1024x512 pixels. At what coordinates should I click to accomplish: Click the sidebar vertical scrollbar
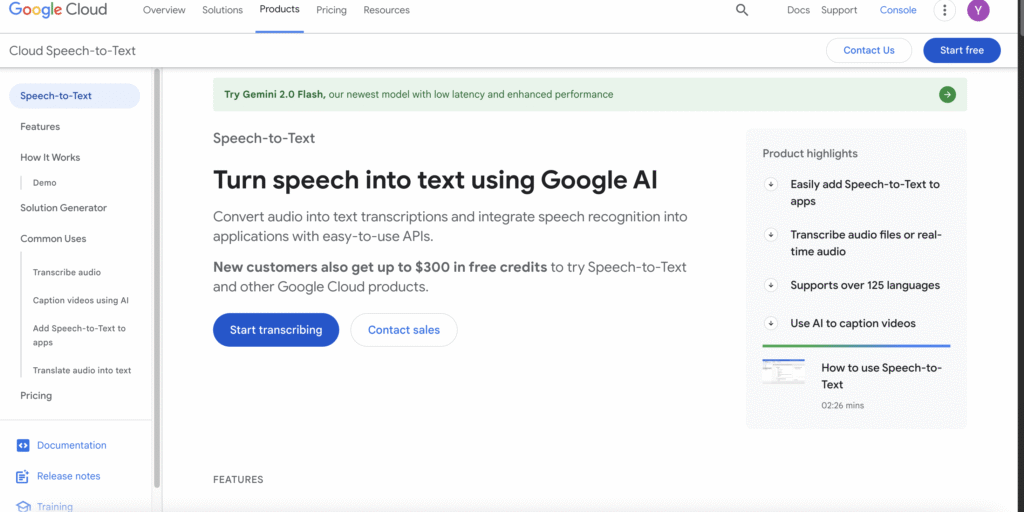coord(156,278)
